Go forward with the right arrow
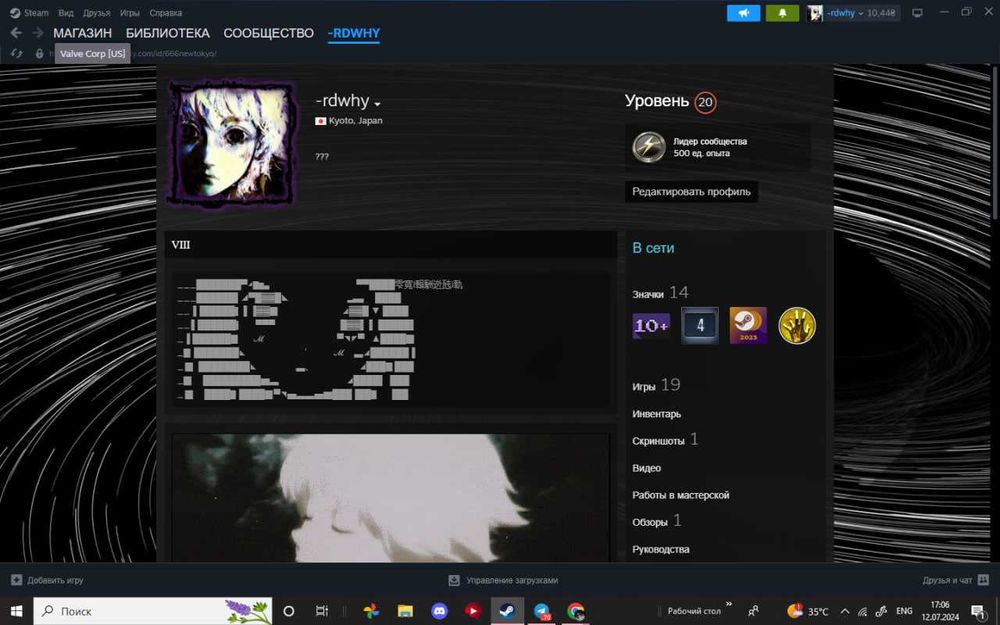 point(38,33)
